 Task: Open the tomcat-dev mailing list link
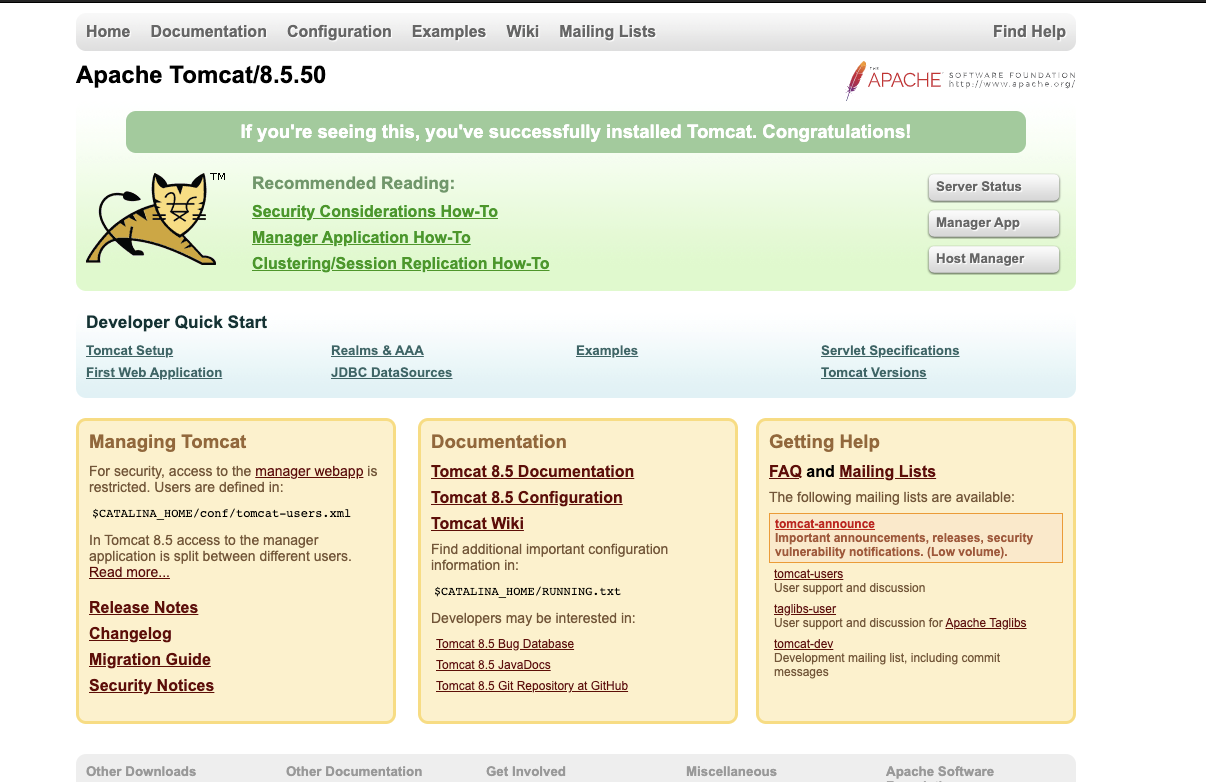click(803, 644)
